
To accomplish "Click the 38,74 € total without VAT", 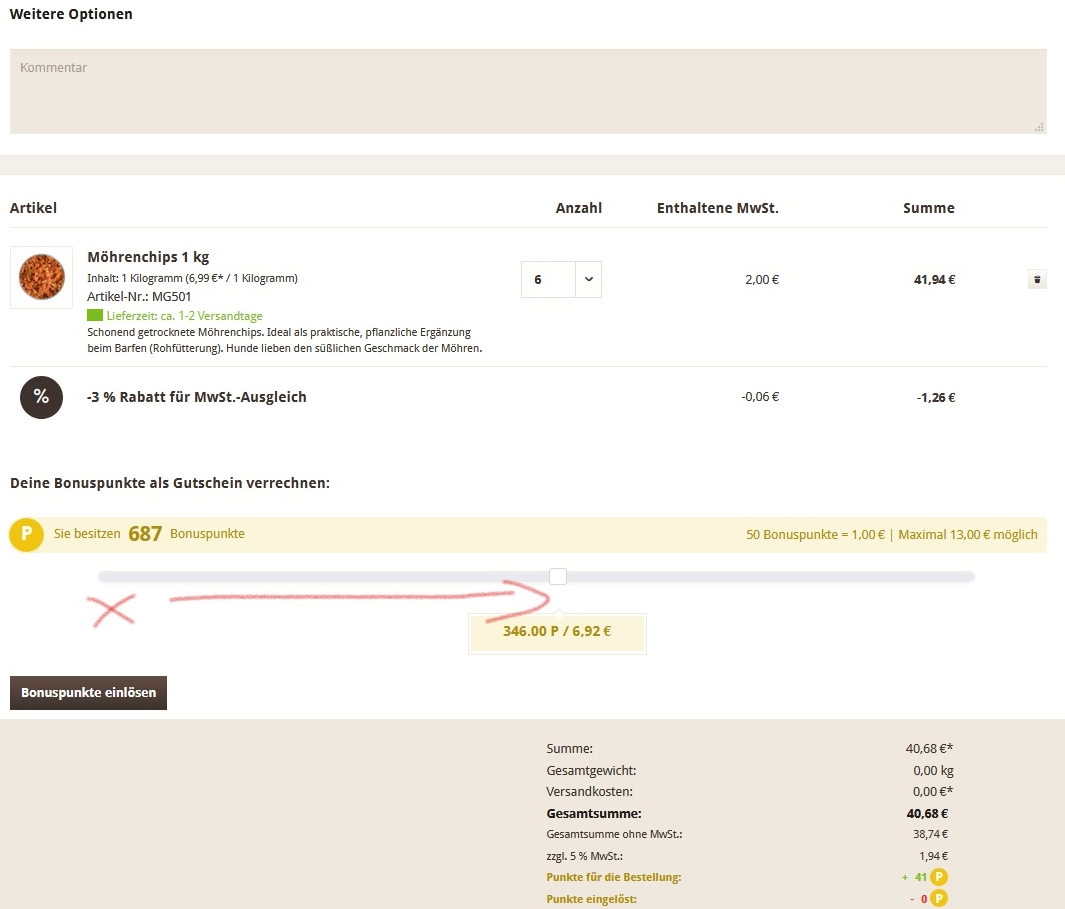I will tap(931, 834).
